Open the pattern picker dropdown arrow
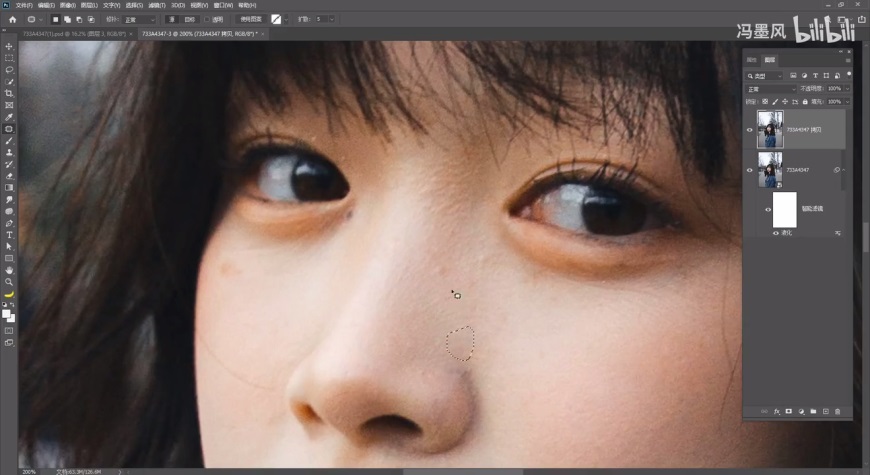This screenshot has width=870, height=475. pyautogui.click(x=286, y=19)
